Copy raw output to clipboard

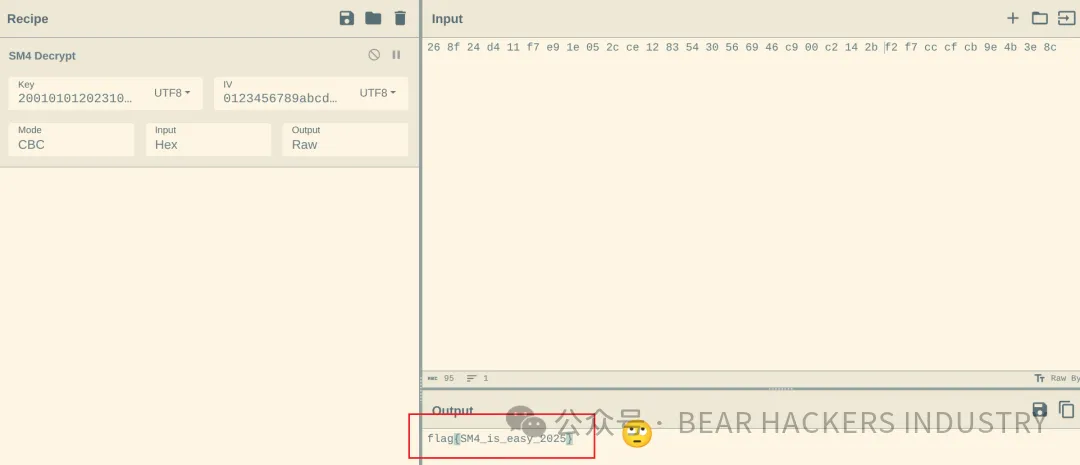point(1066,409)
